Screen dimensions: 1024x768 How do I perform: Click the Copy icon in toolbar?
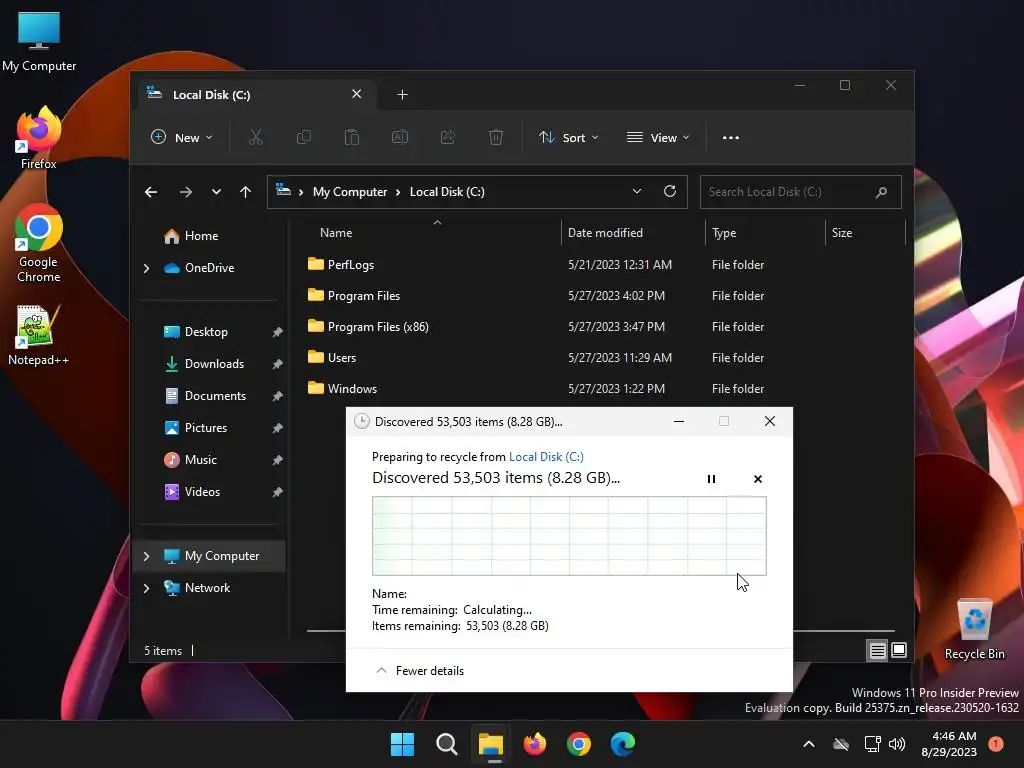click(304, 137)
